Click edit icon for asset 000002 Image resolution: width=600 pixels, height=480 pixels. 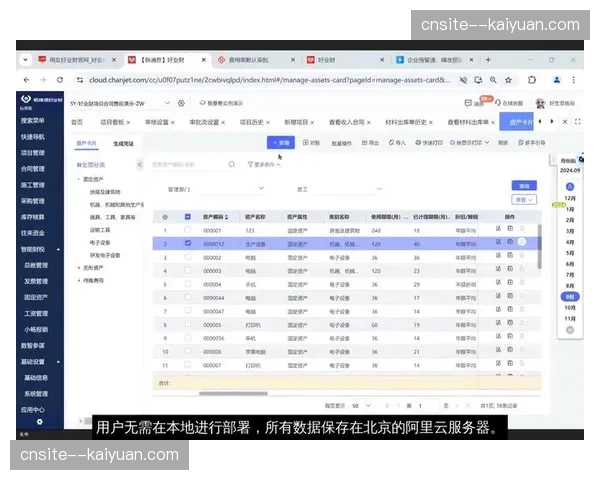pos(498,255)
